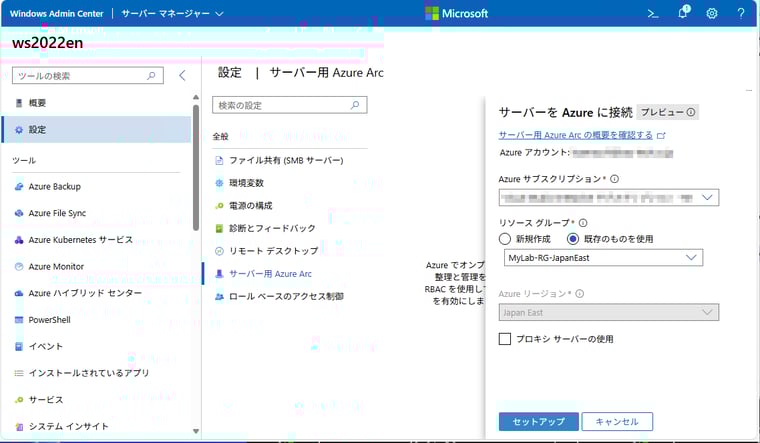
Task: Click the サービス gear icon
Action: pos(19,400)
